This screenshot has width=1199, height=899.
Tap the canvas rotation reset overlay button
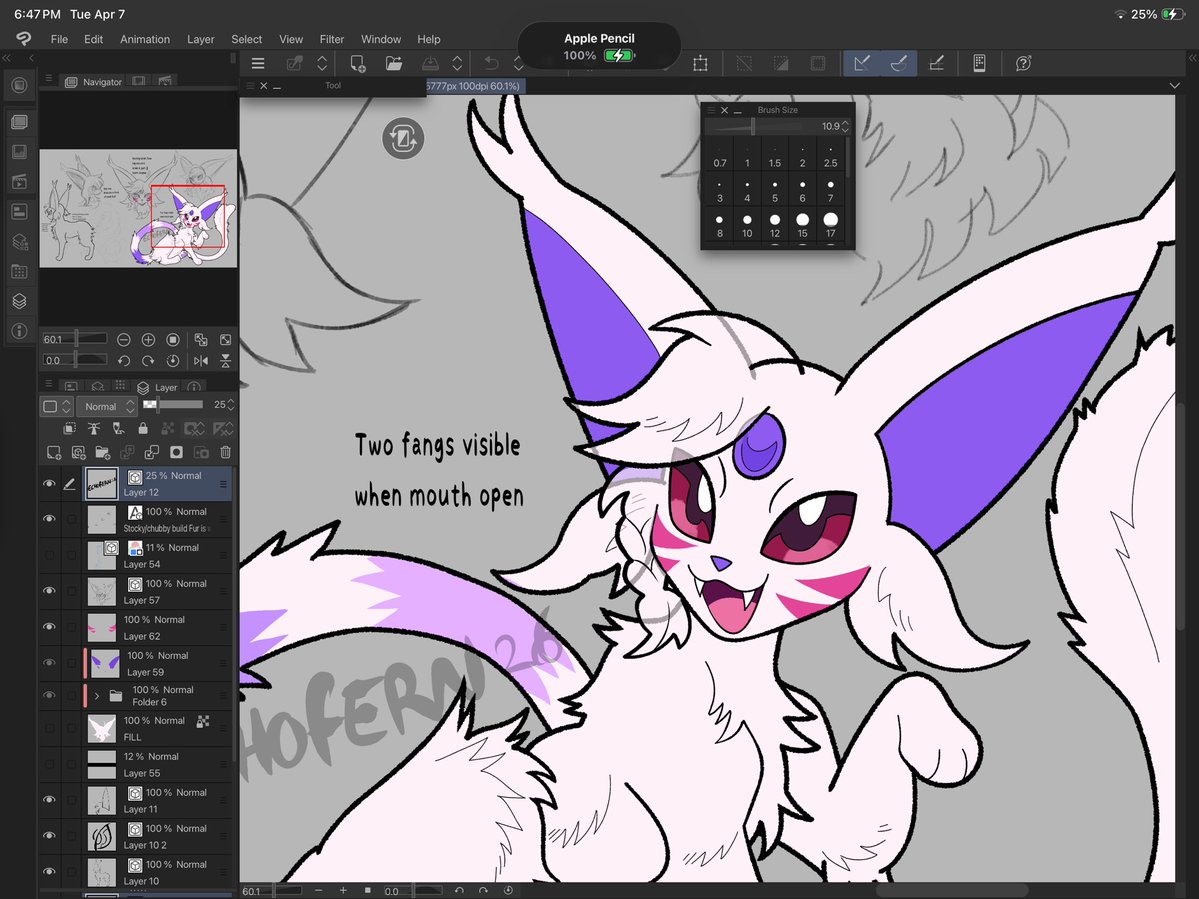(x=403, y=138)
